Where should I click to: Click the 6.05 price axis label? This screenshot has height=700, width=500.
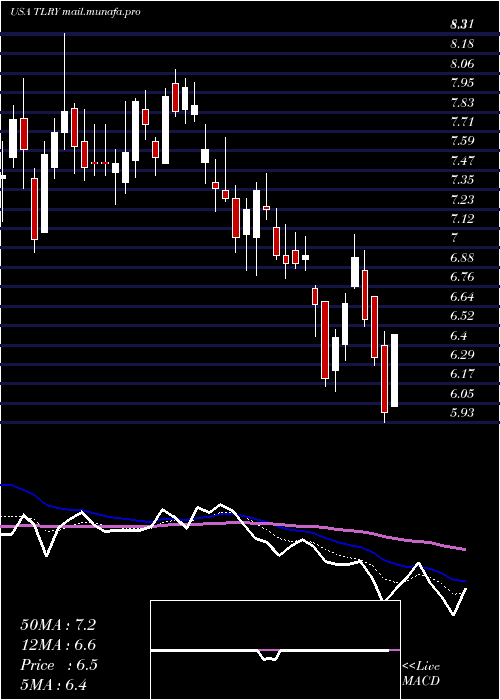pyautogui.click(x=462, y=393)
